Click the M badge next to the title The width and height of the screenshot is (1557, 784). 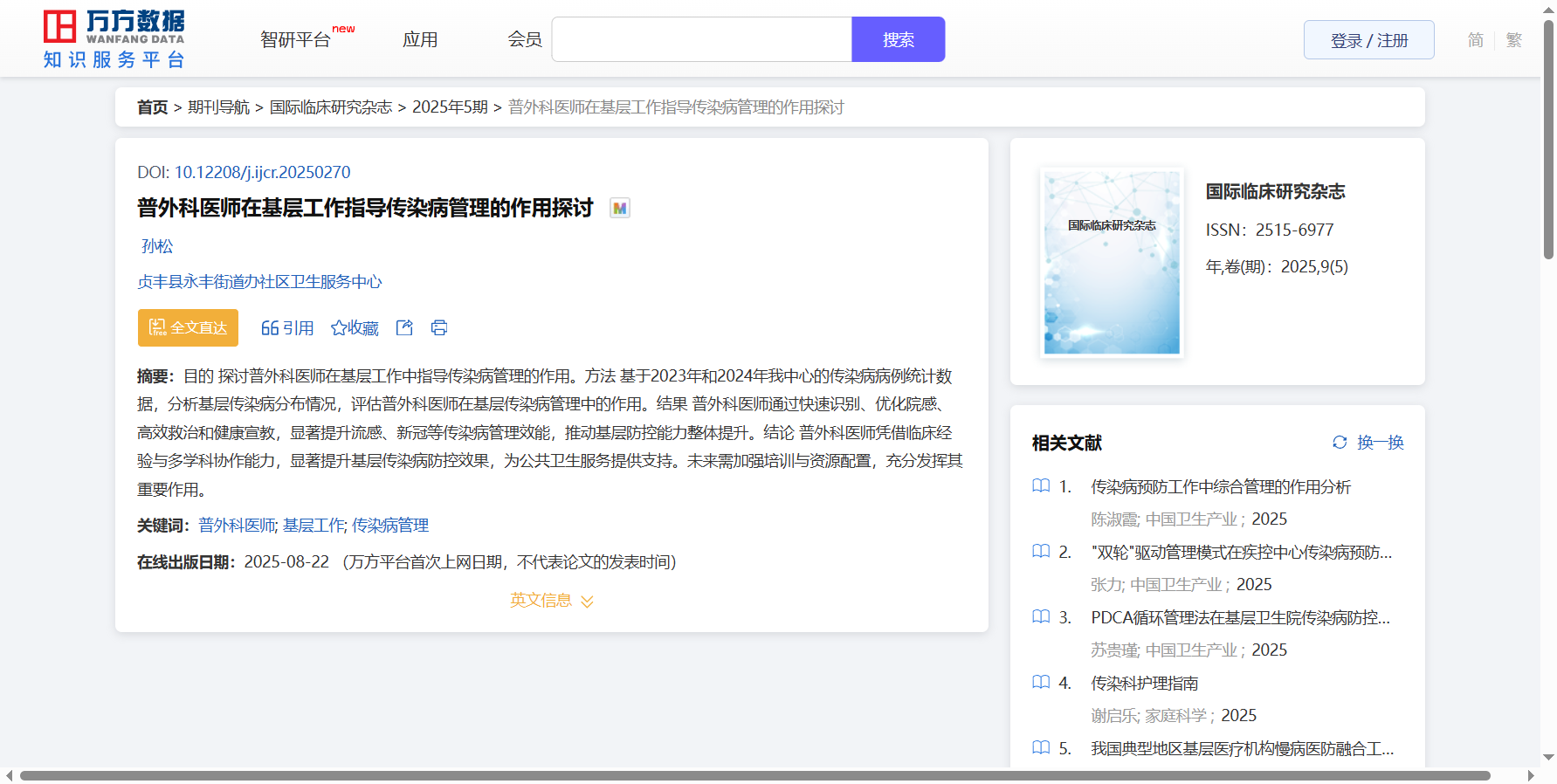coord(619,209)
